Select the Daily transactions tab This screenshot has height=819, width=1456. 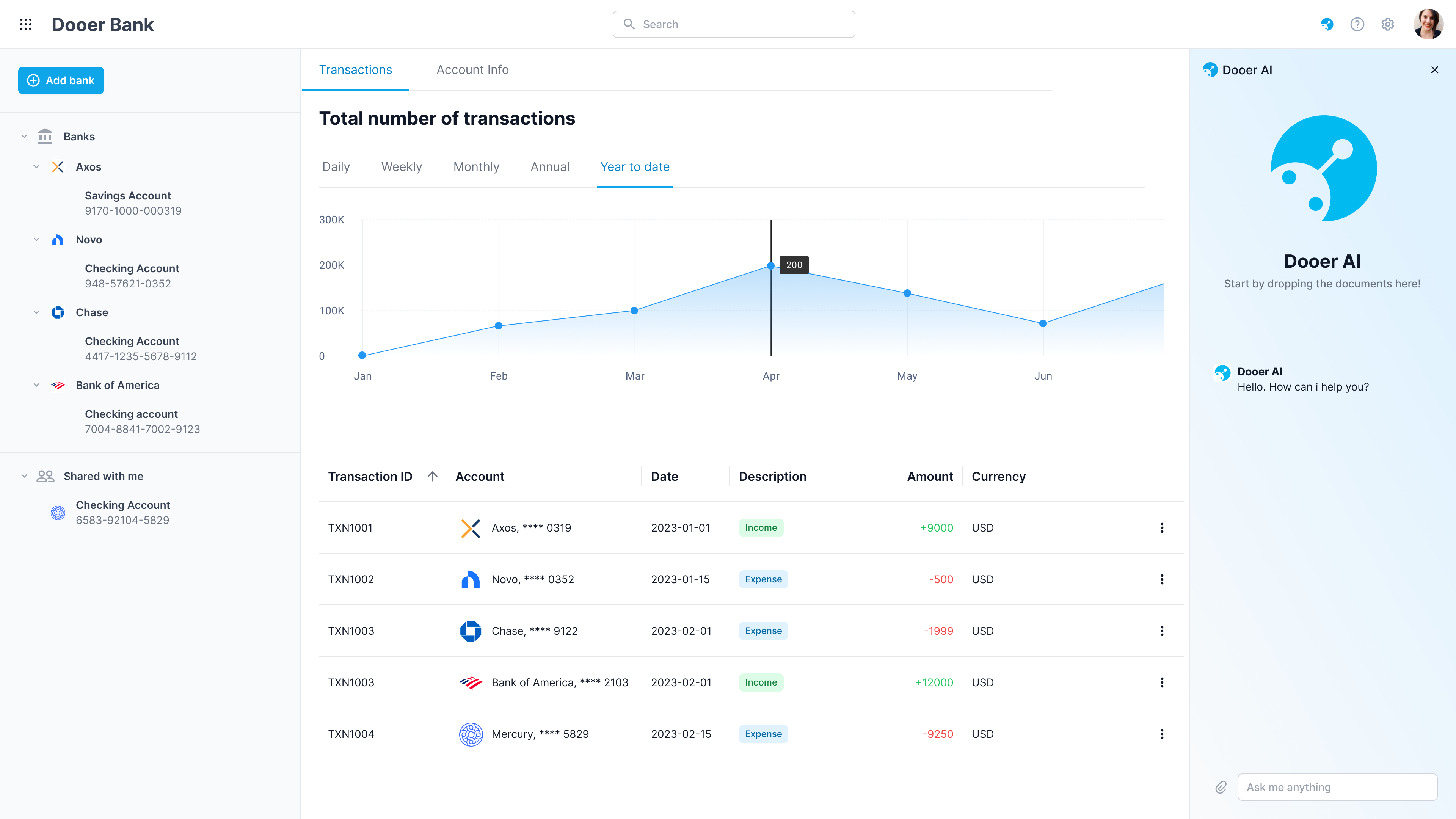[335, 166]
